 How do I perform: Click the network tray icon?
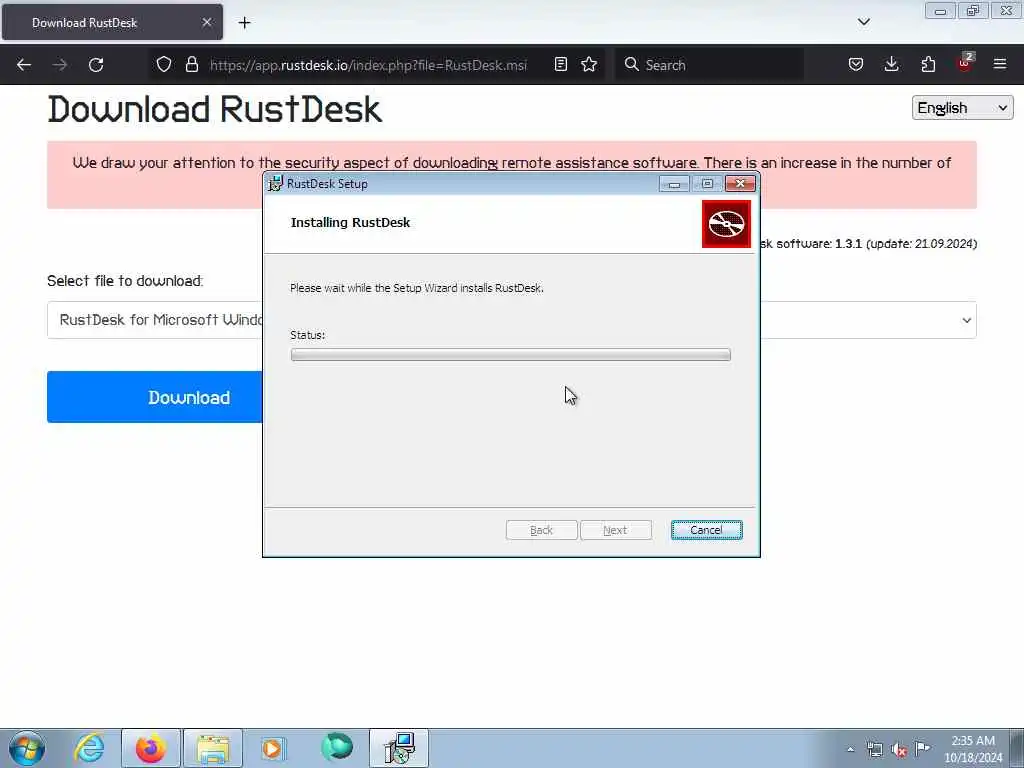click(x=874, y=750)
